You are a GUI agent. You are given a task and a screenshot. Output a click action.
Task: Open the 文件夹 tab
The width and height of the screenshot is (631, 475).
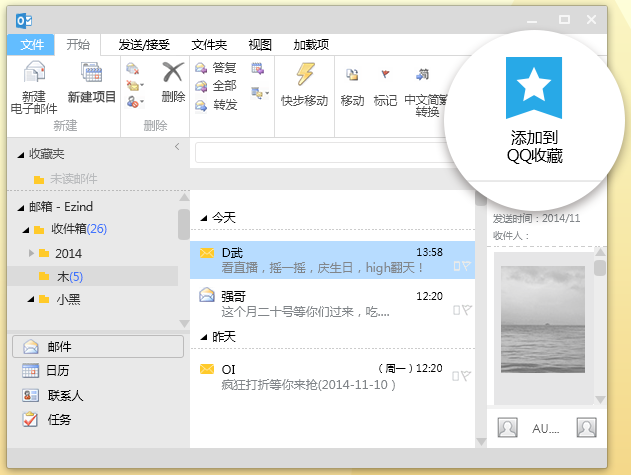point(209,45)
